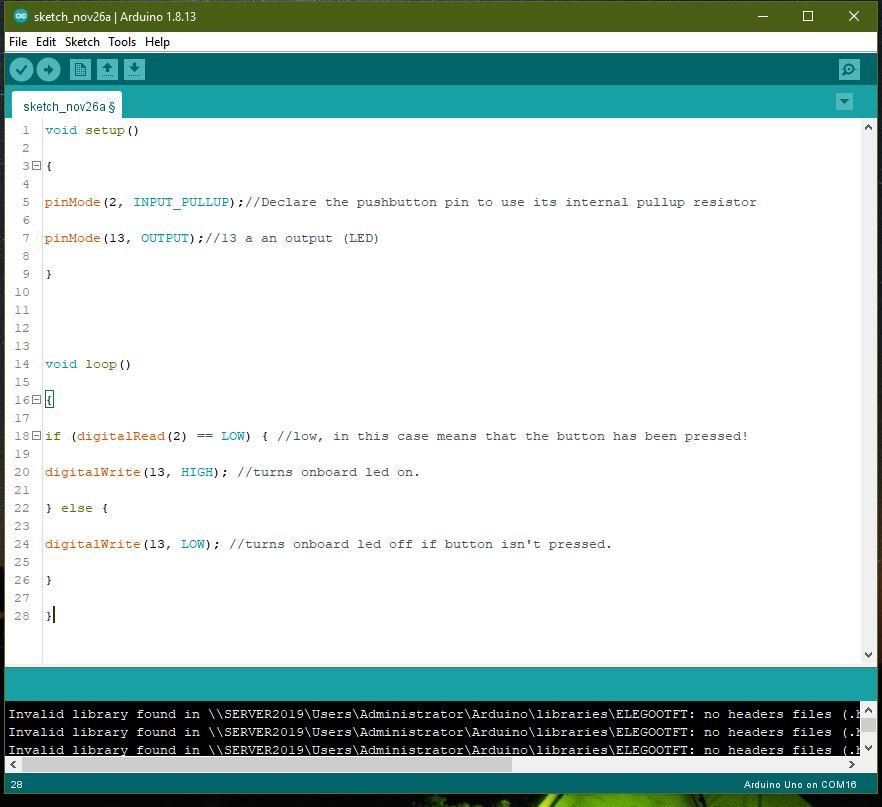Screen dimensions: 882x807
Task: Save the sketch with the Save icon
Action: (x=134, y=70)
